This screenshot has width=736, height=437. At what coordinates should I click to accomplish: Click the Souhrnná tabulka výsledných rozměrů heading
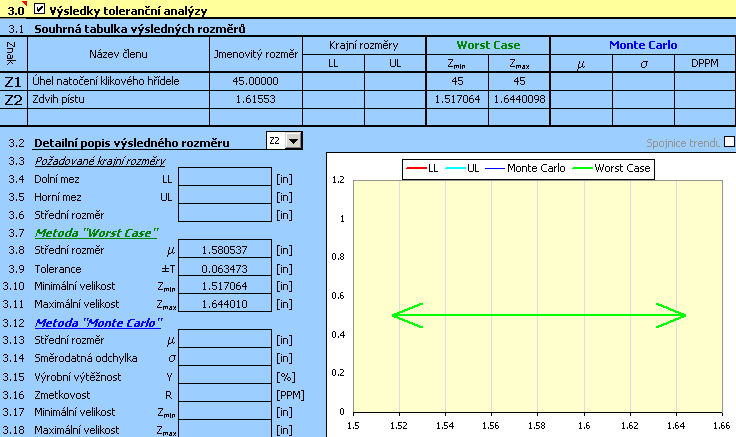tap(139, 29)
